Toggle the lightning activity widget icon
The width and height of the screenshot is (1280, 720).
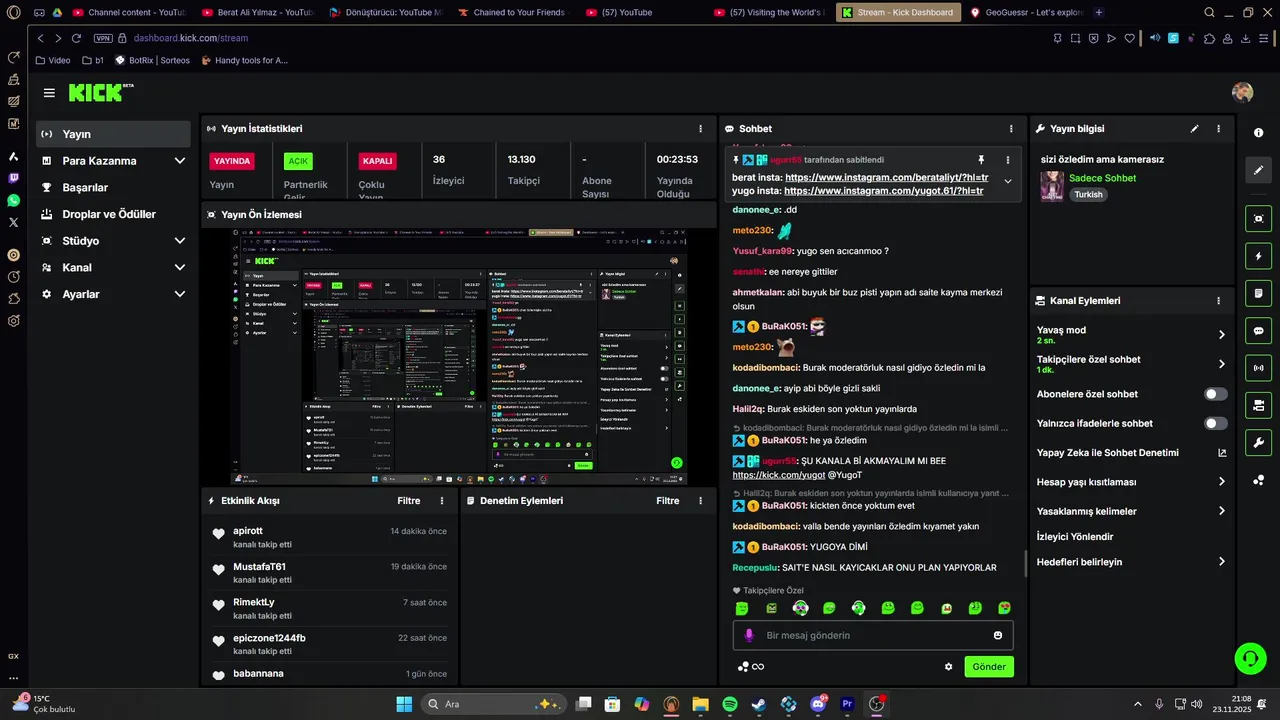tap(1258, 256)
